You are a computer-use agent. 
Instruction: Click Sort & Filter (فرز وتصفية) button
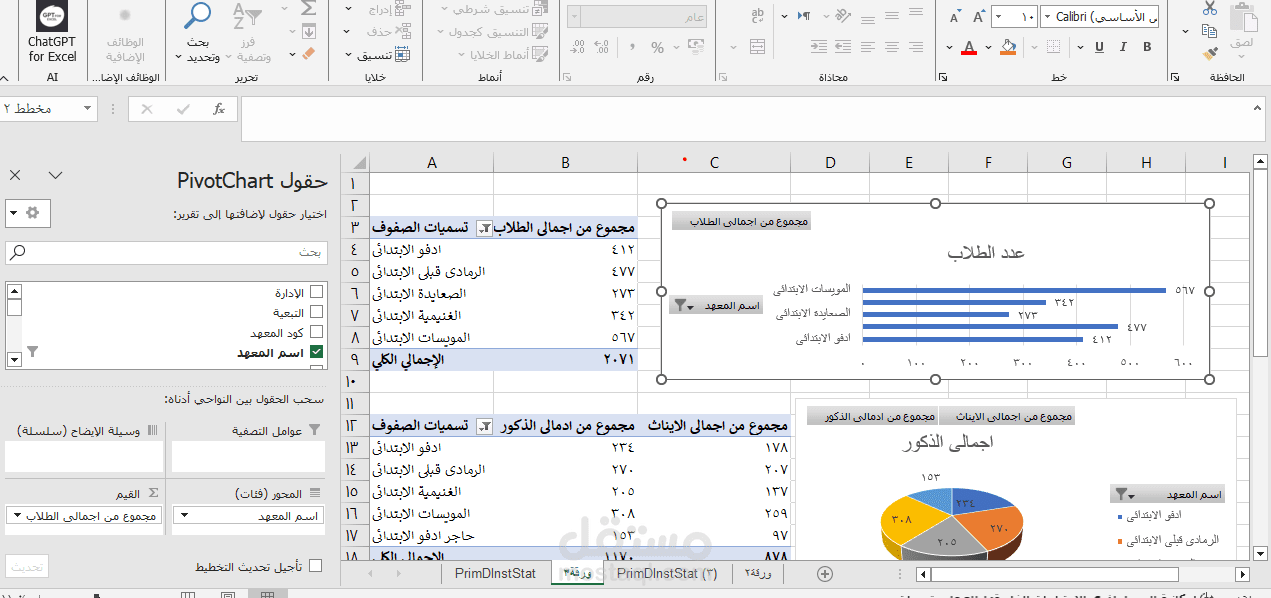248,32
